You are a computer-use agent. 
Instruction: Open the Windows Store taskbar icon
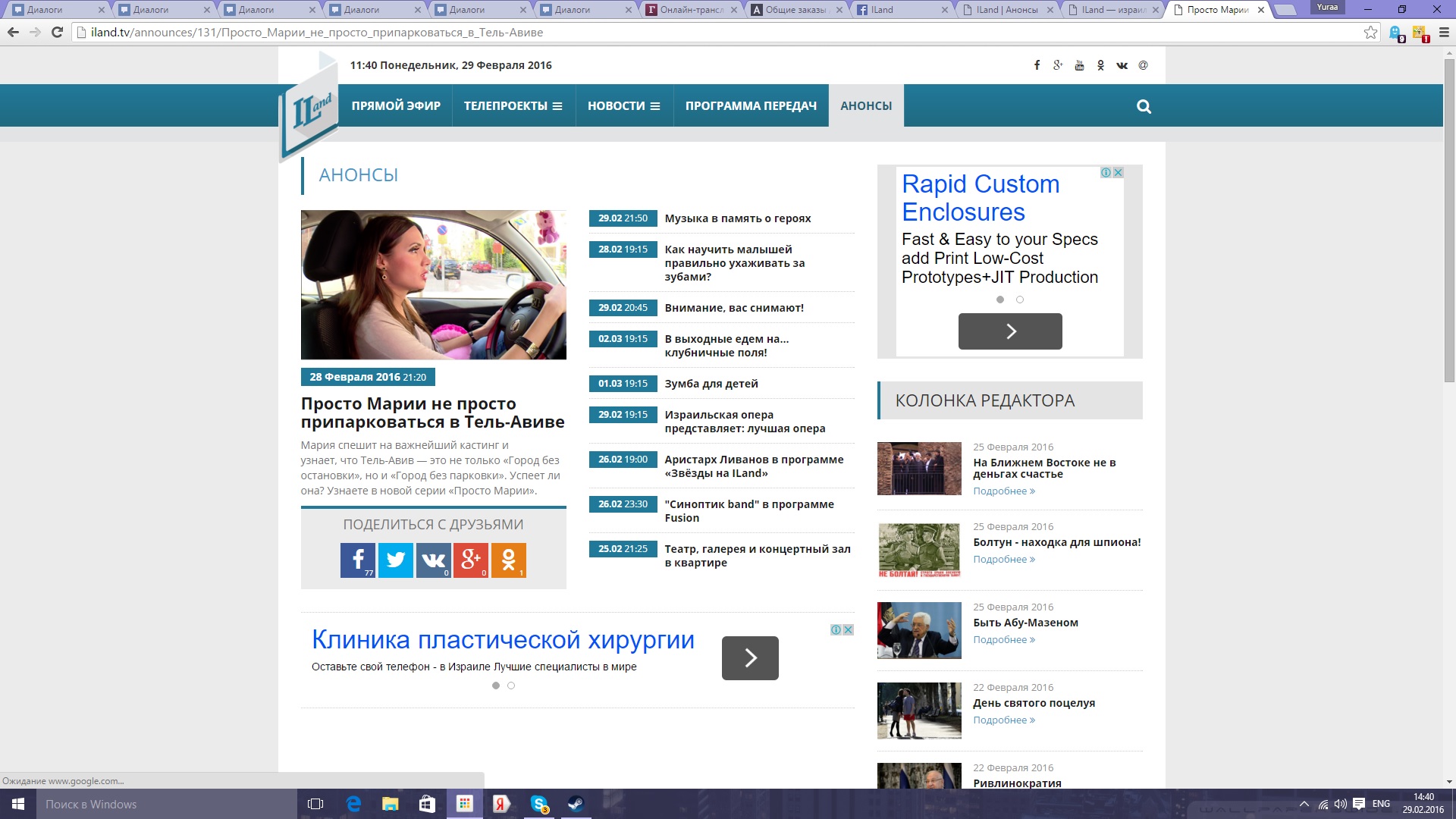(427, 804)
